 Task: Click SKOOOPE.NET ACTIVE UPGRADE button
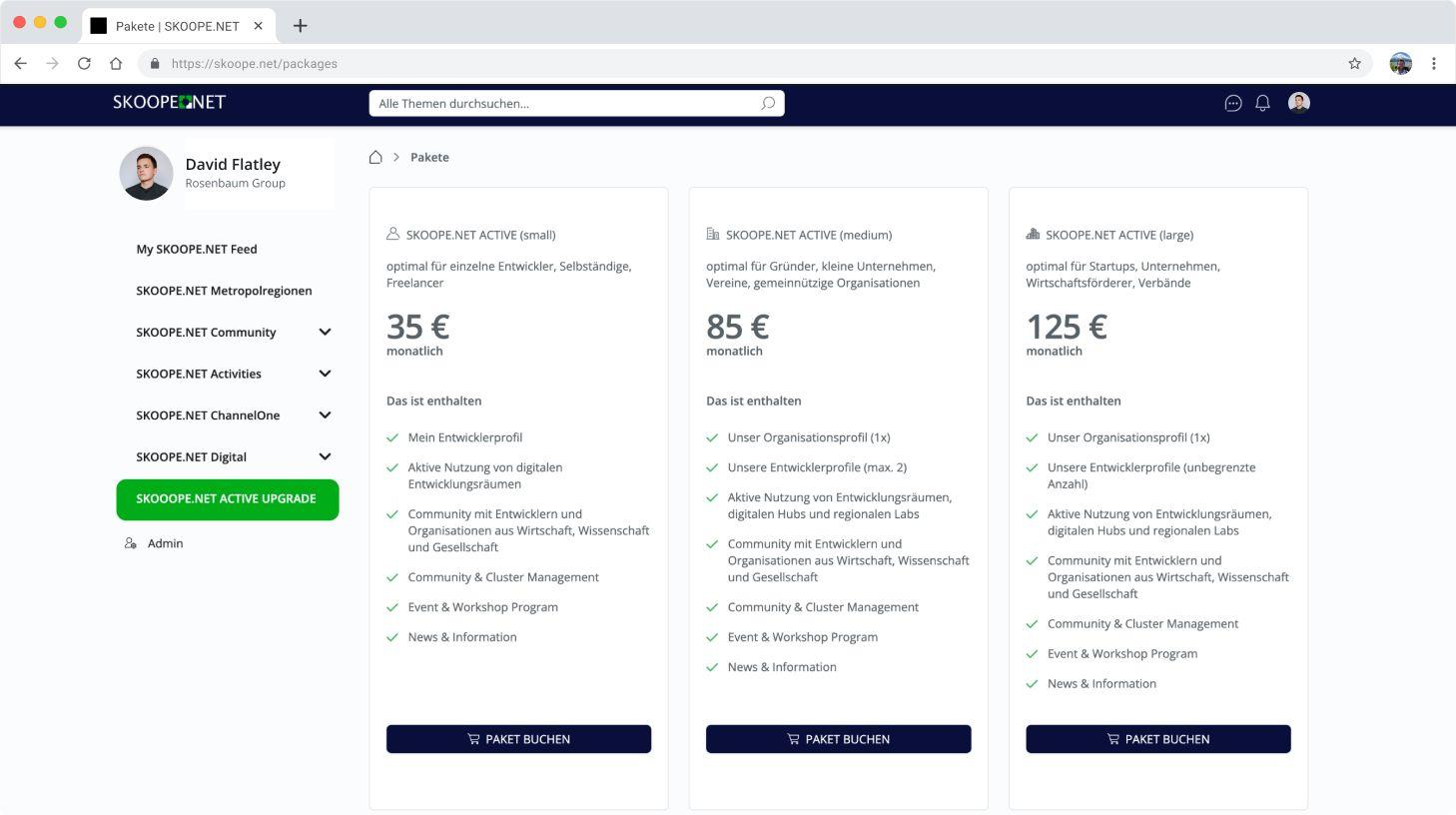coord(228,499)
